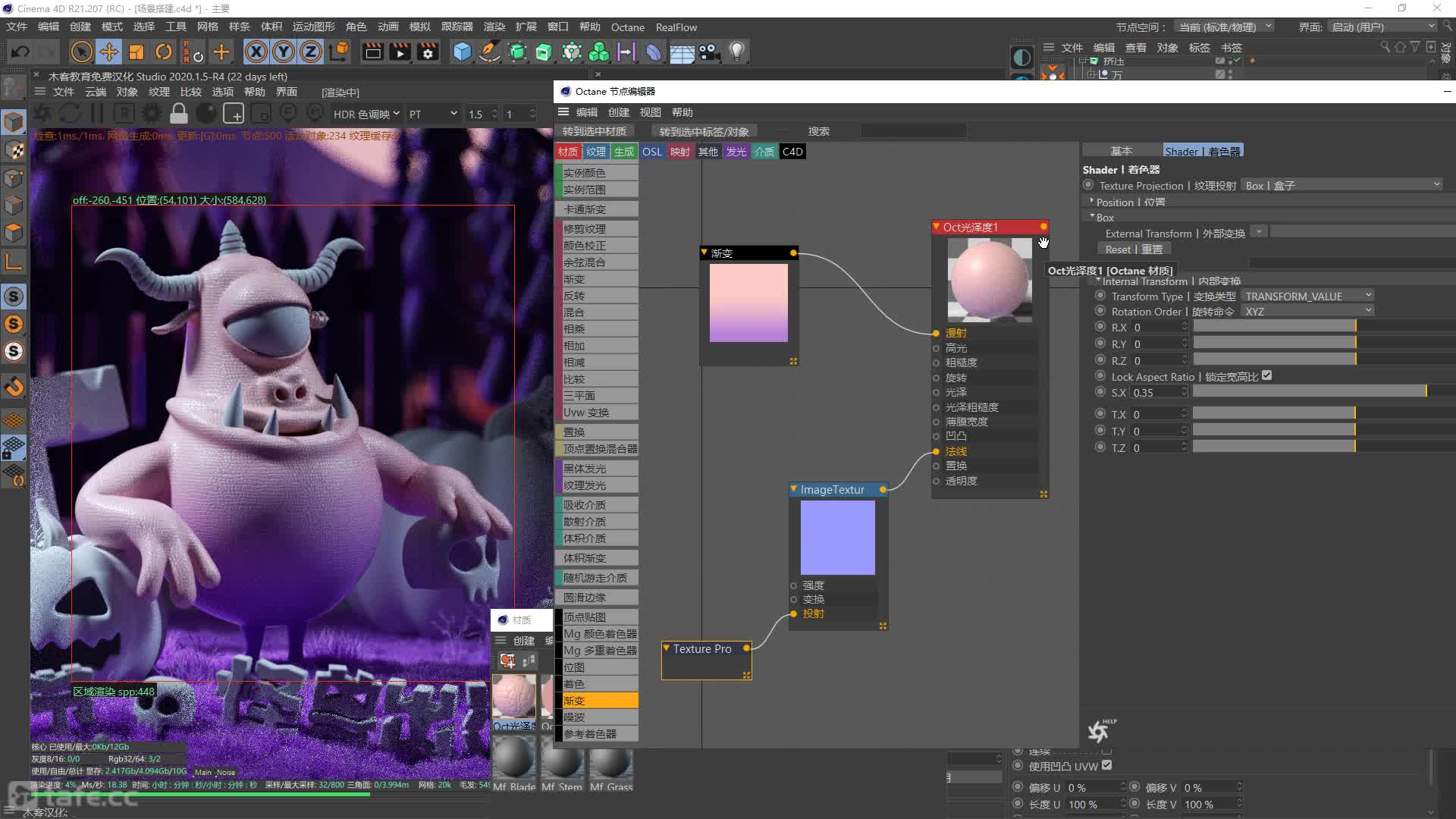Switch to the Shader 着色器 tab
The height and width of the screenshot is (819, 1456).
1203,150
